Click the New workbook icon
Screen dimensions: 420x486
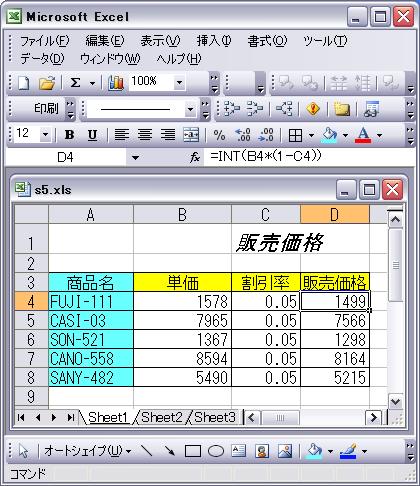tap(24, 83)
